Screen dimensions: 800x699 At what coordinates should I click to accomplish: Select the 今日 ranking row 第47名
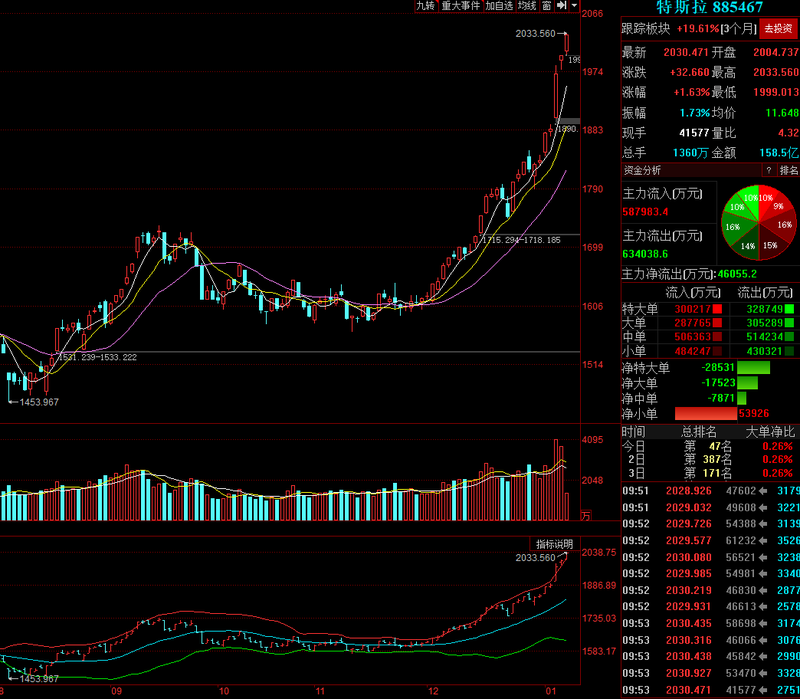[x=710, y=446]
